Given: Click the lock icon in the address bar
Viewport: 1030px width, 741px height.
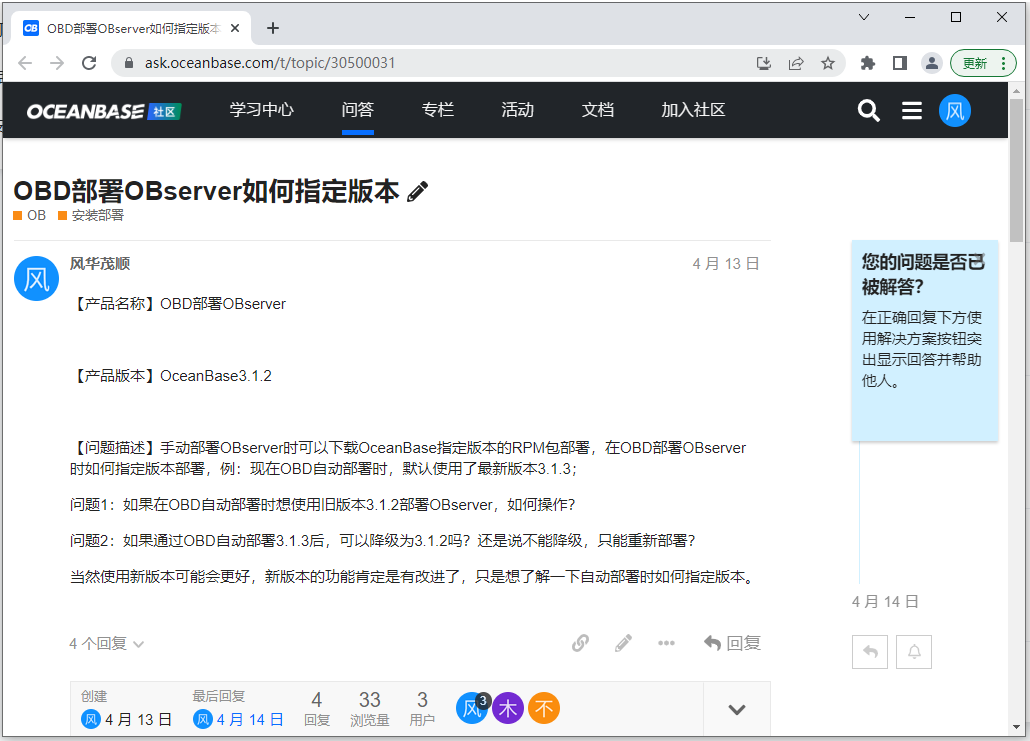Looking at the screenshot, I should pos(129,63).
